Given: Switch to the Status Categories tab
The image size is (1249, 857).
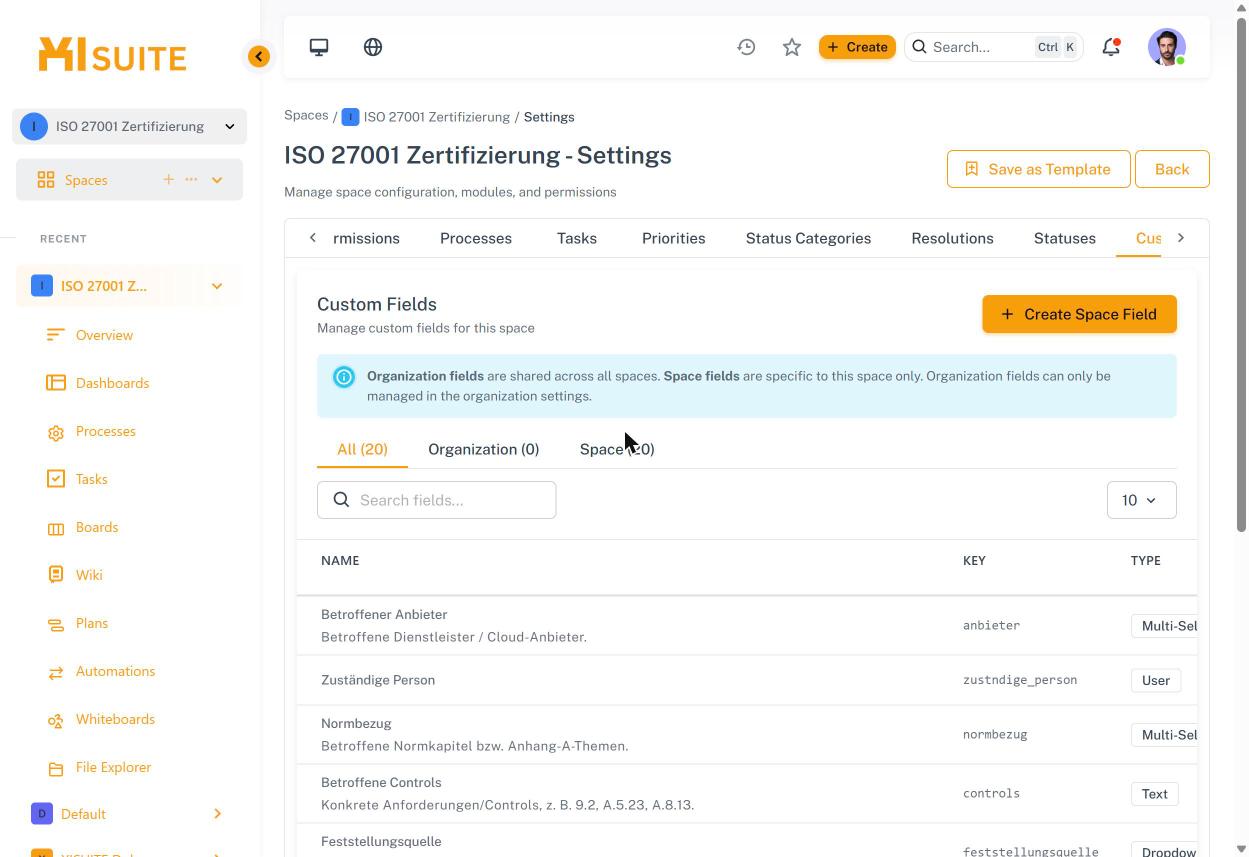Looking at the screenshot, I should pyautogui.click(x=808, y=238).
